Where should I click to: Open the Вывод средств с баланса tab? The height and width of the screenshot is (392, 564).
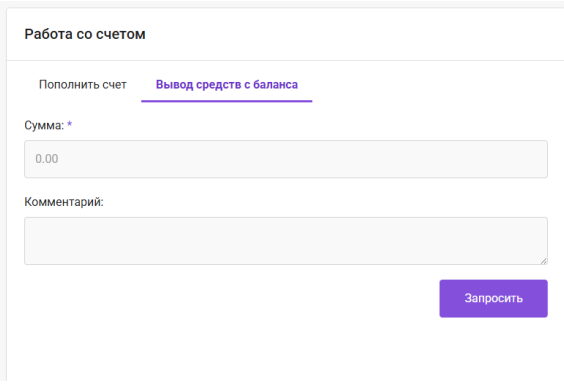click(x=227, y=85)
